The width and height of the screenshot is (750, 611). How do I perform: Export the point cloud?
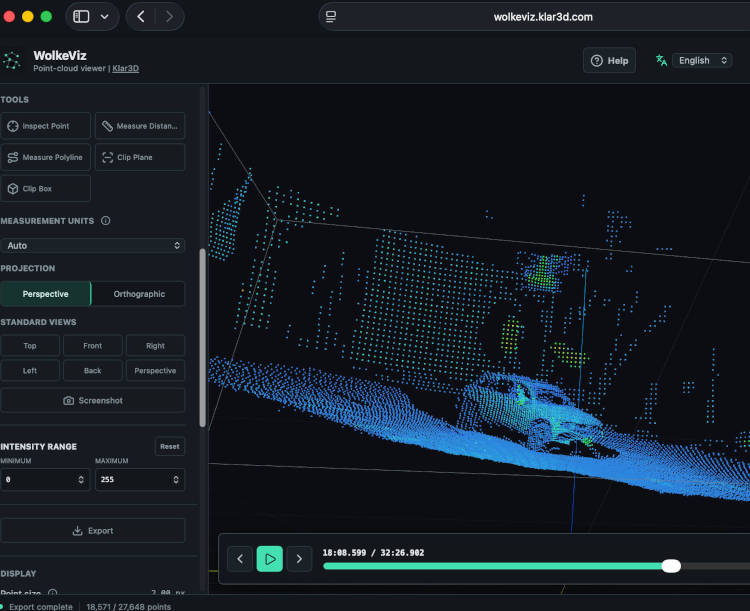click(93, 531)
